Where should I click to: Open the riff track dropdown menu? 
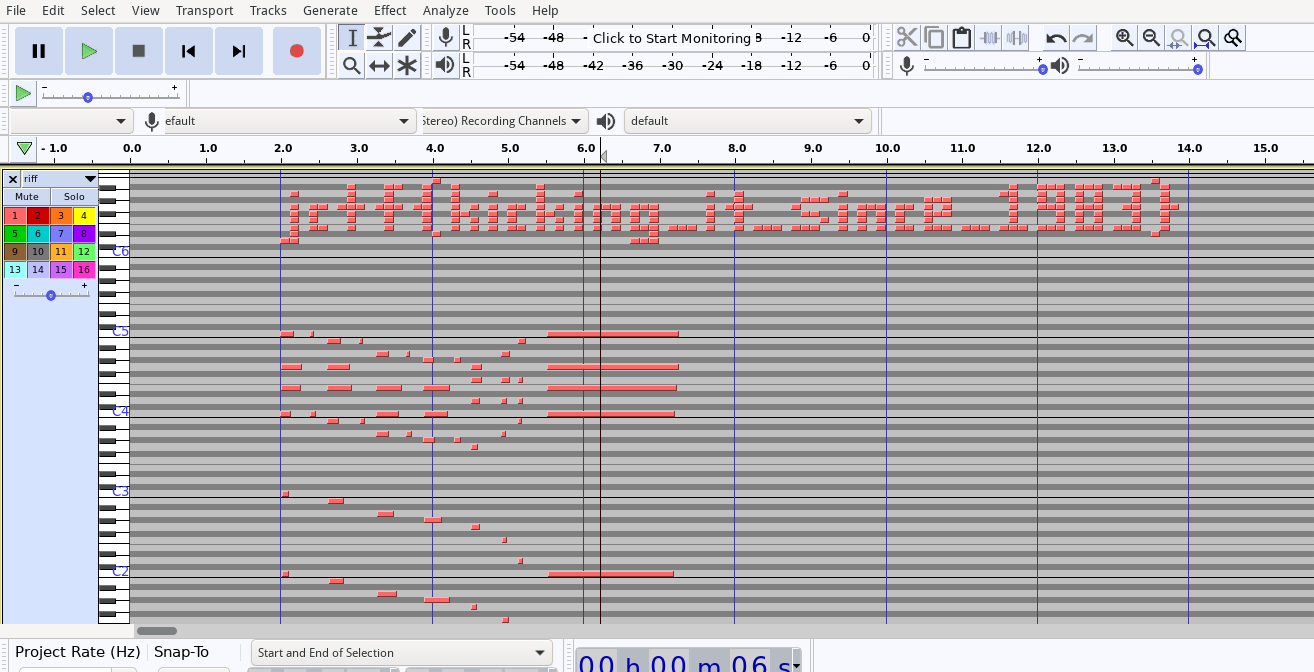click(60, 179)
